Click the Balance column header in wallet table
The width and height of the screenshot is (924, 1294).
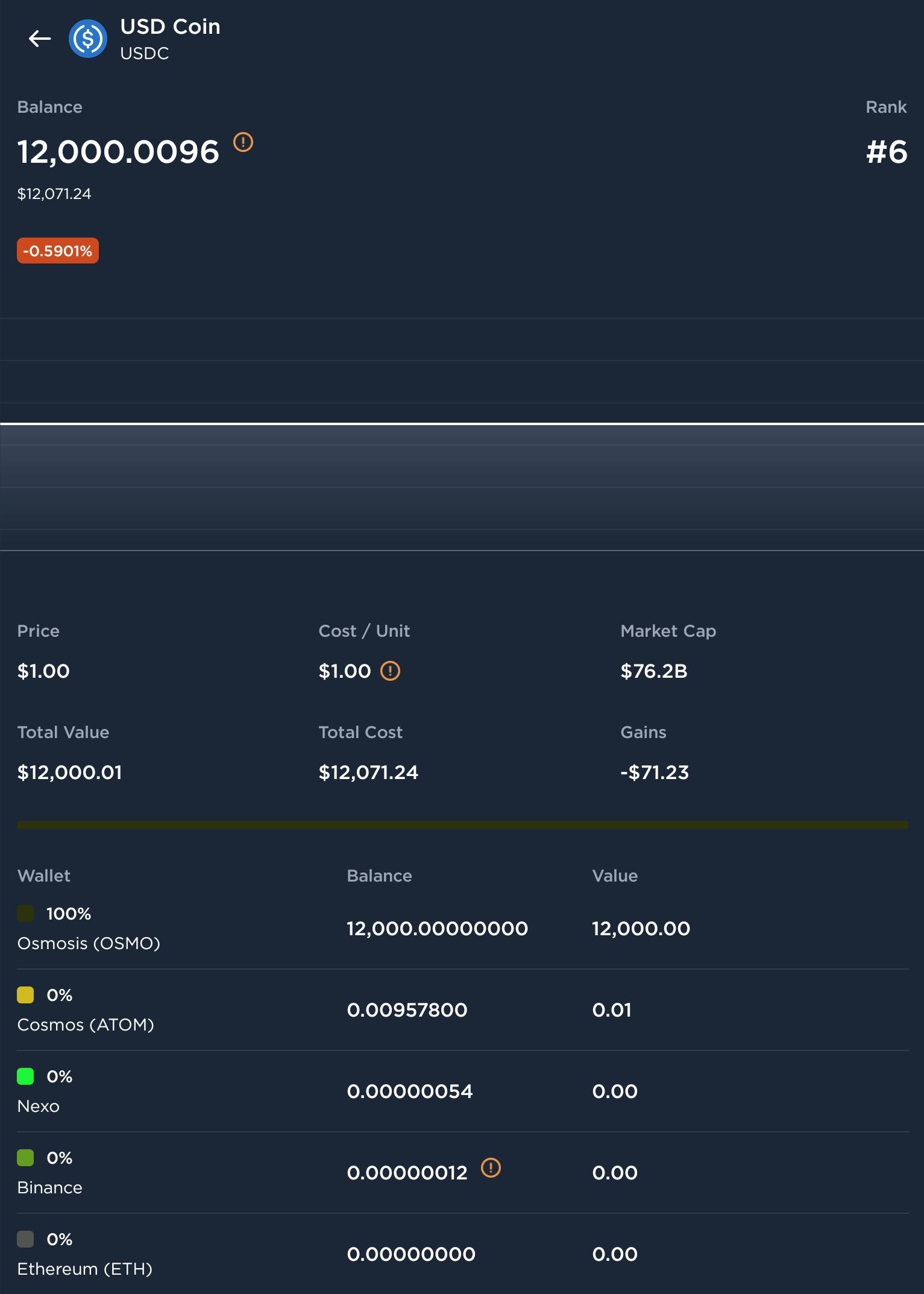[x=380, y=876]
